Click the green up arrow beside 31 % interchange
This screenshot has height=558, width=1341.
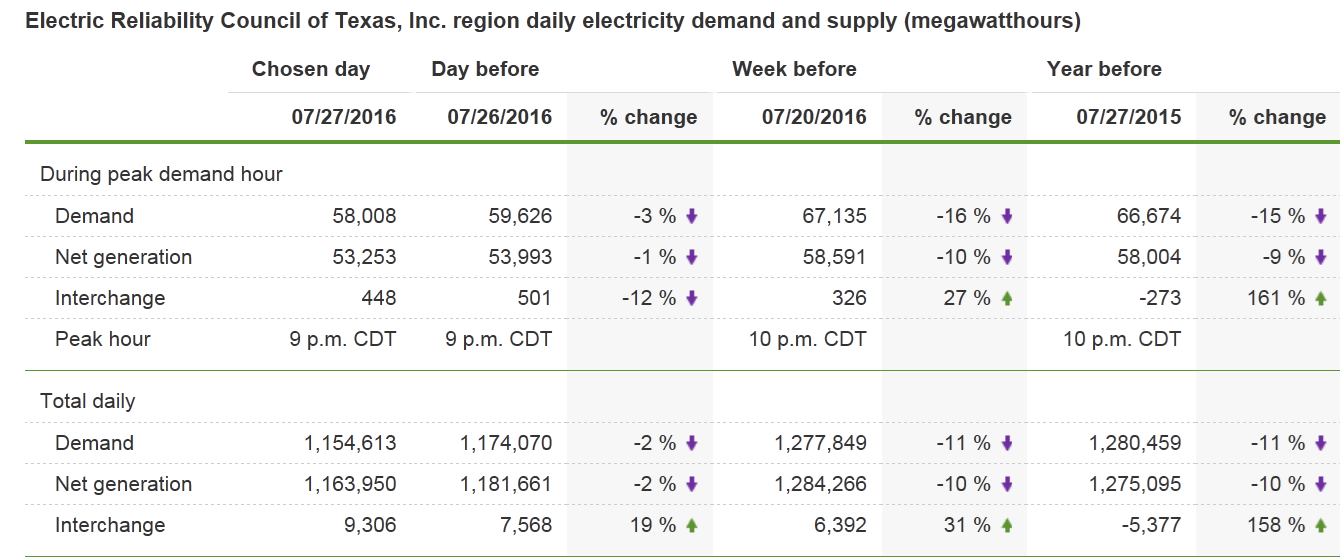click(1007, 525)
